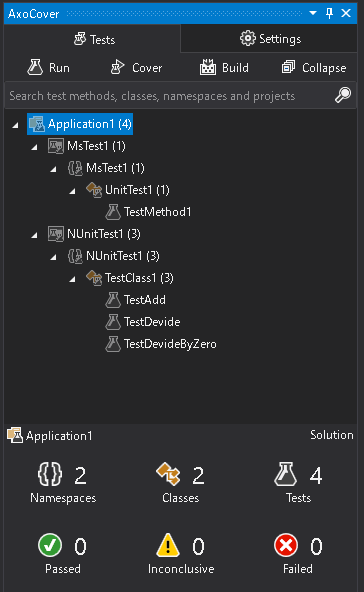Image resolution: width=364 pixels, height=592 pixels.
Task: Build the solution via Build icon
Action: [x=208, y=67]
